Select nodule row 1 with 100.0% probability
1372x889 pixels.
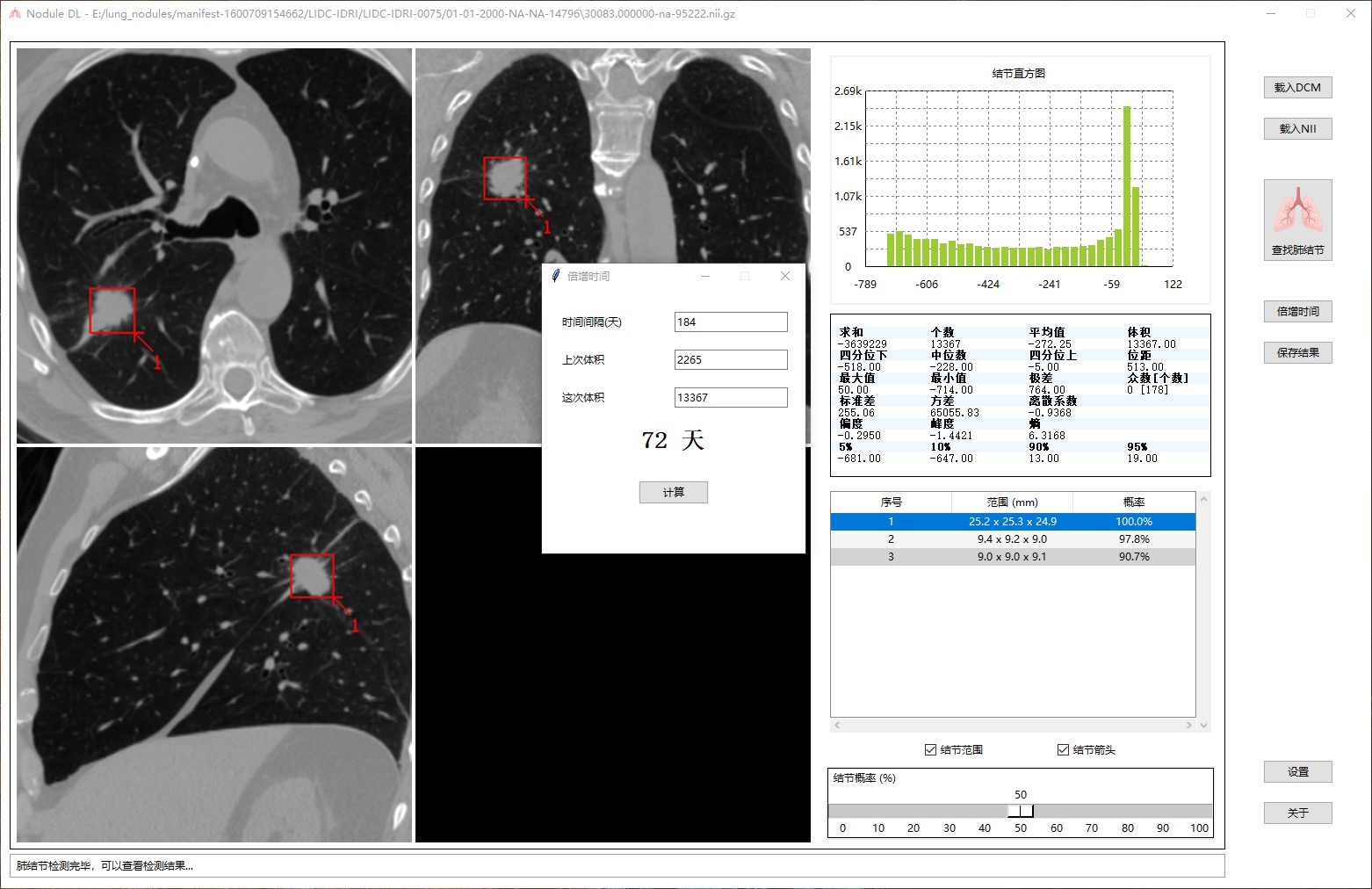tap(1013, 522)
